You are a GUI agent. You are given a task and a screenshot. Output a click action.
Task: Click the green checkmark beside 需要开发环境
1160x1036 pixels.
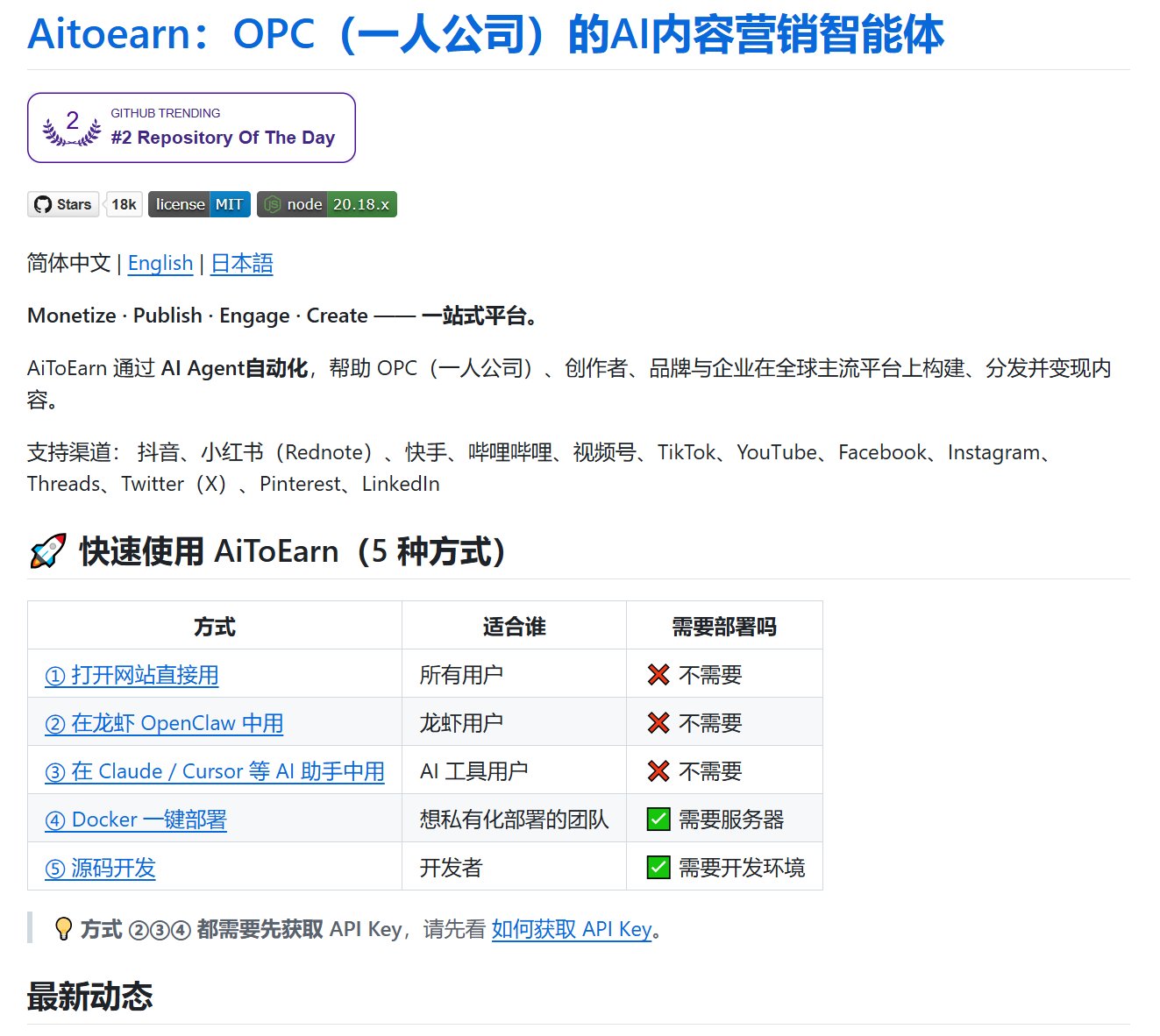click(x=658, y=868)
